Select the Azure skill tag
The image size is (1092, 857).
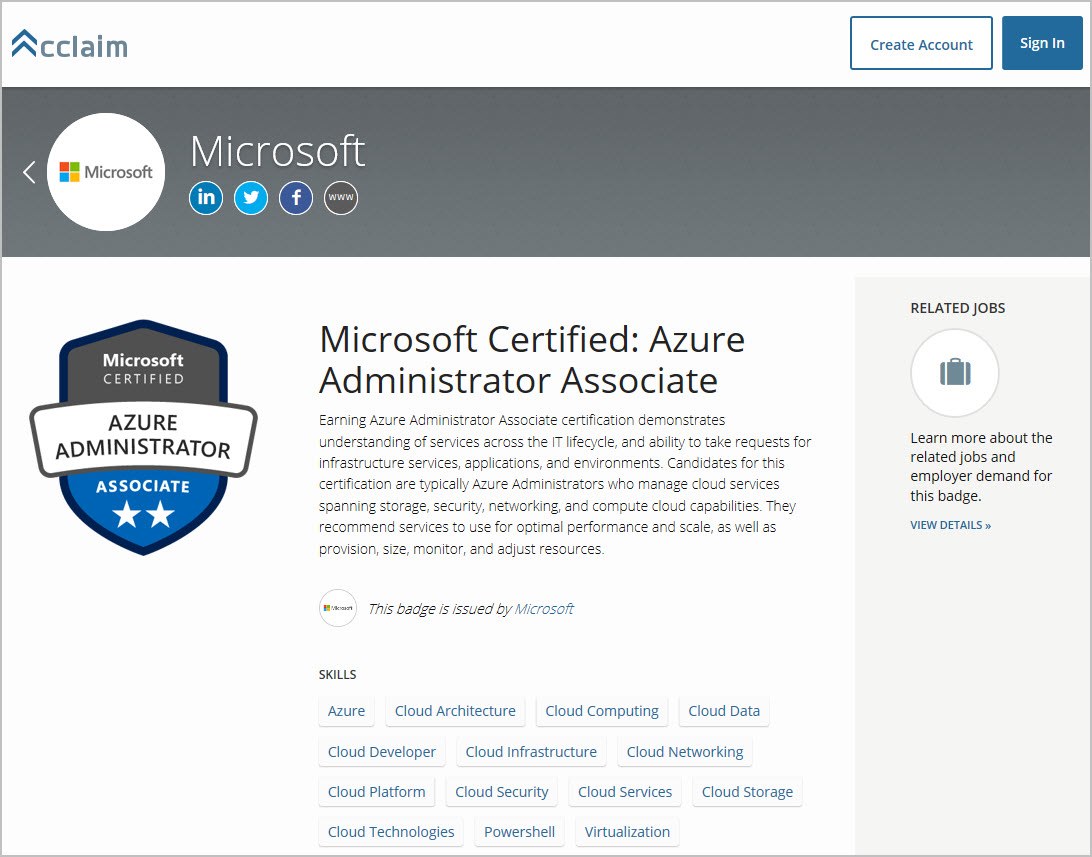pos(346,711)
